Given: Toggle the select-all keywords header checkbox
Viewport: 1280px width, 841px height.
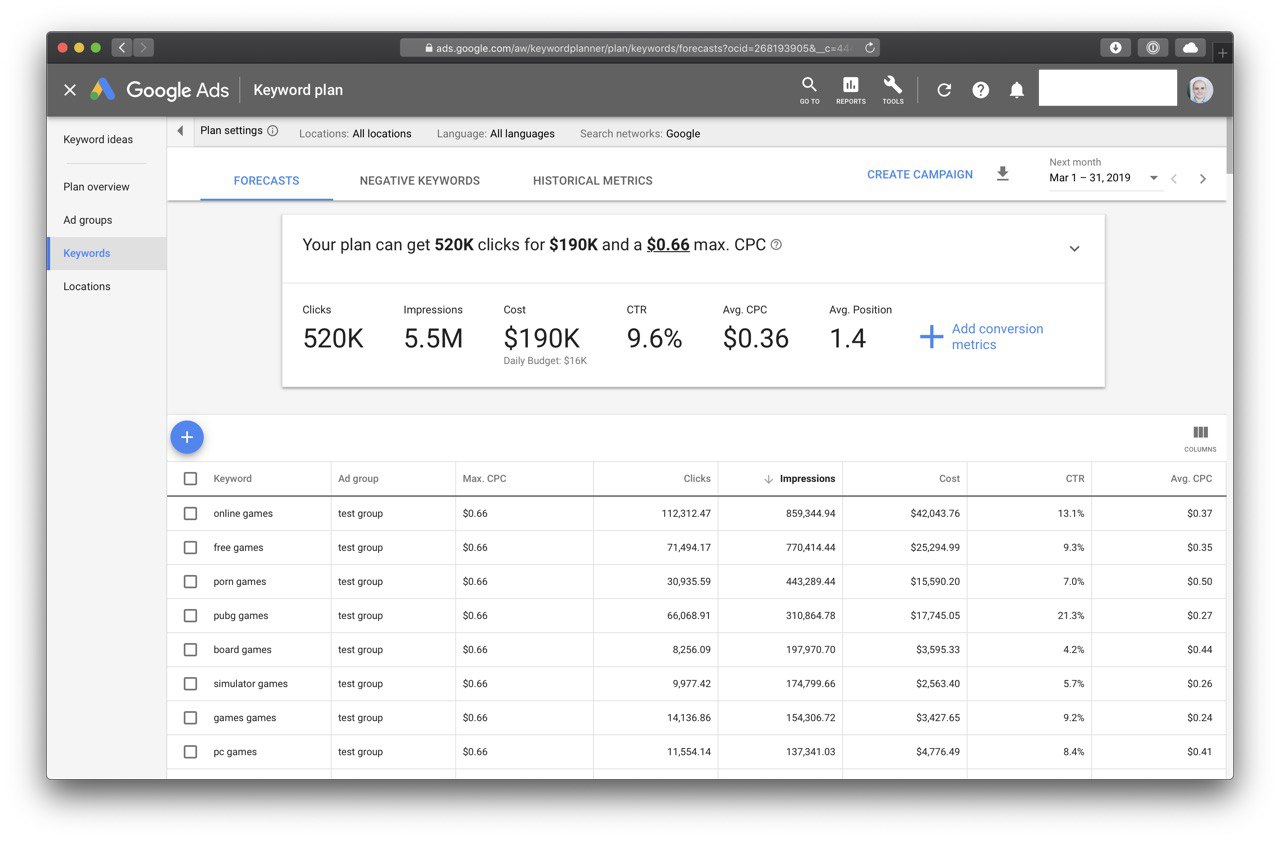Looking at the screenshot, I should coord(190,479).
